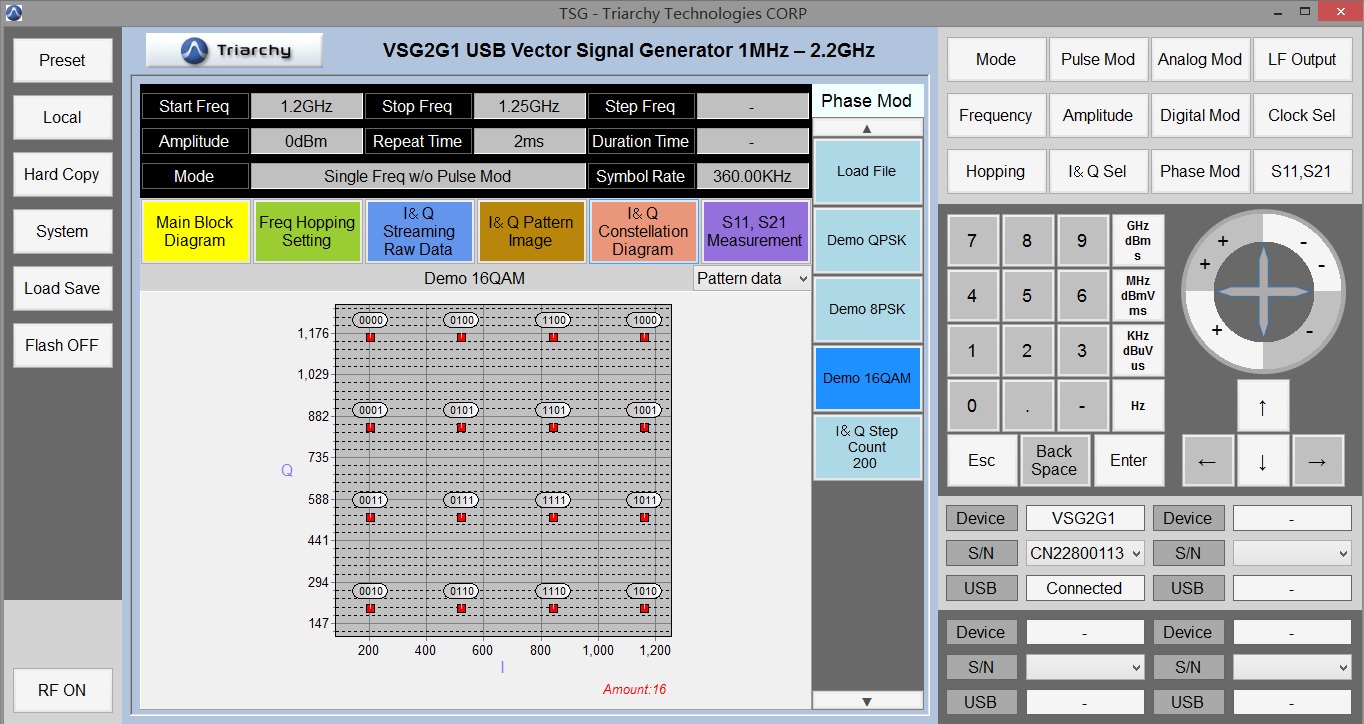Viewport: 1364px width, 724px height.
Task: Switch to I&Q Constellation Diagram tab
Action: pos(643,231)
